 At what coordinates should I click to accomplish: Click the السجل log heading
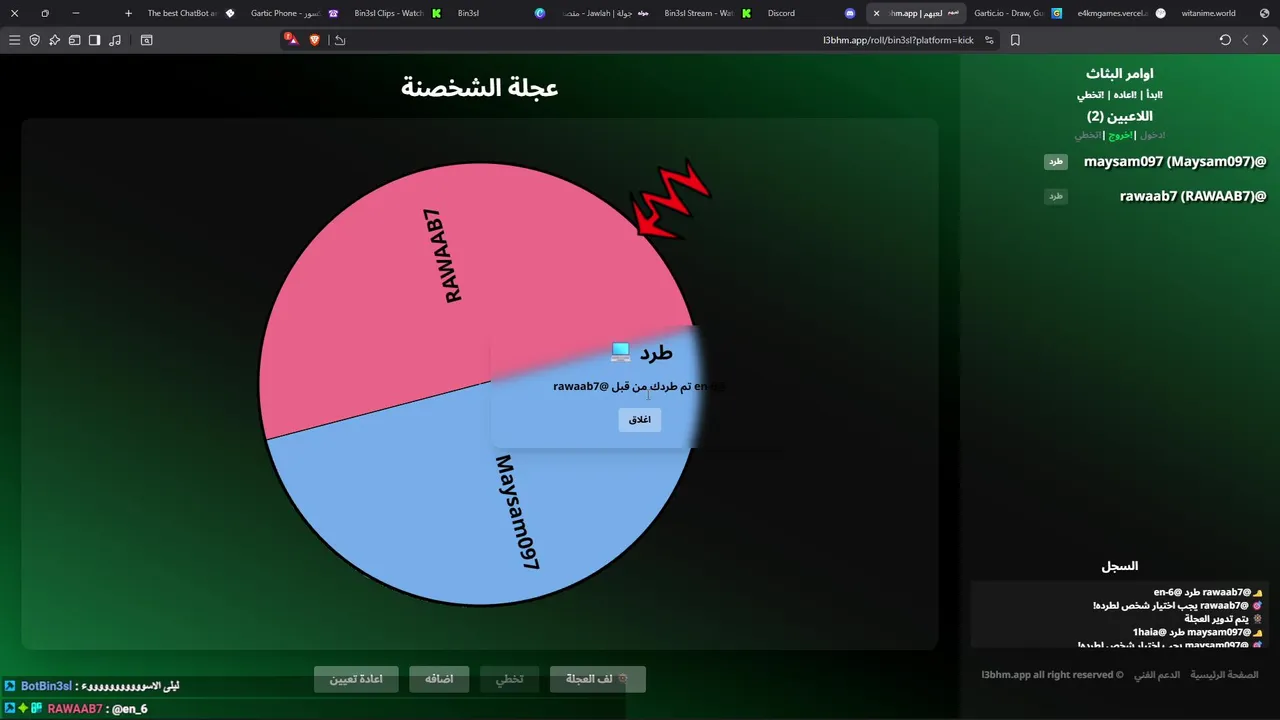point(1120,566)
